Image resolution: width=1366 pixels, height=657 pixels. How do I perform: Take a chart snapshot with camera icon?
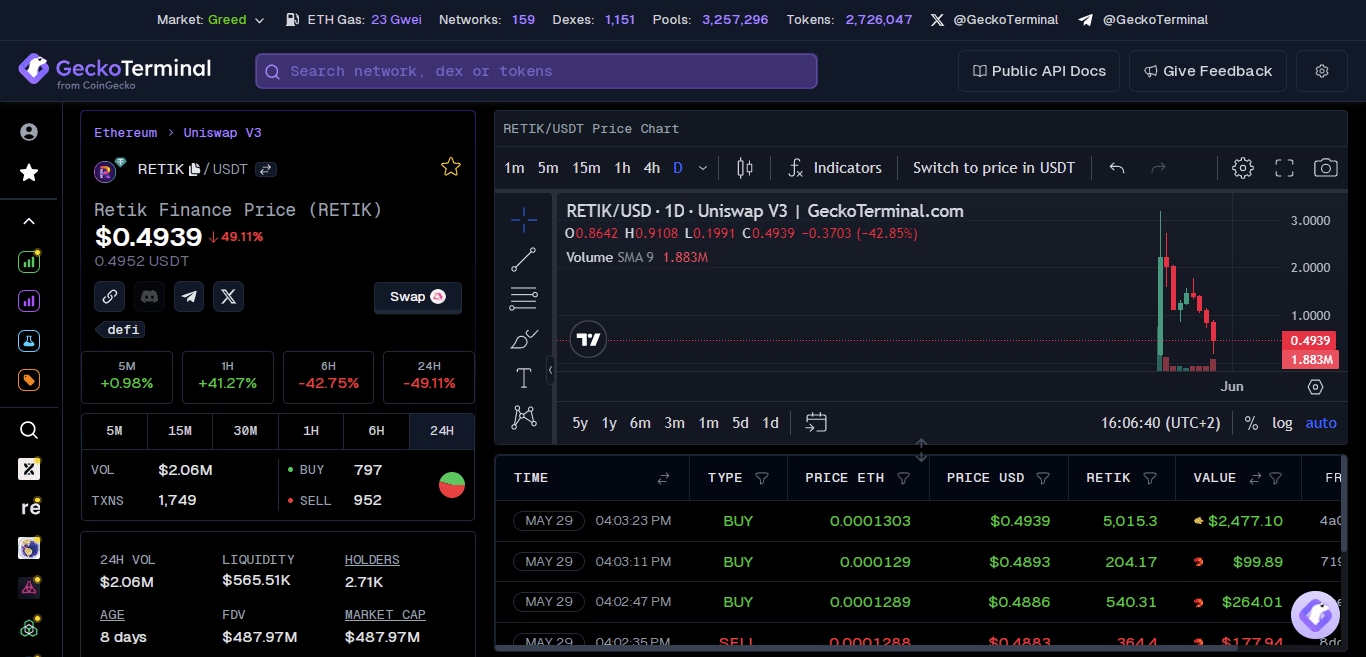pos(1326,168)
